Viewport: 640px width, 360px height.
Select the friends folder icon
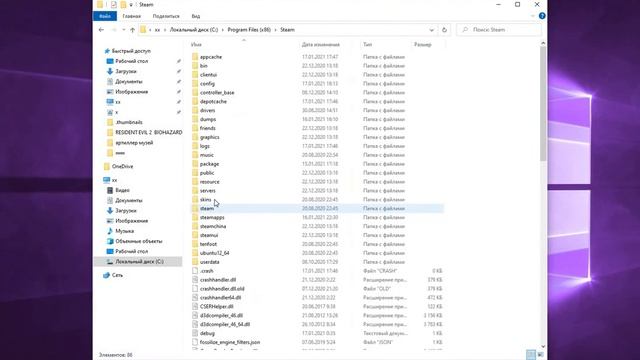[195, 128]
